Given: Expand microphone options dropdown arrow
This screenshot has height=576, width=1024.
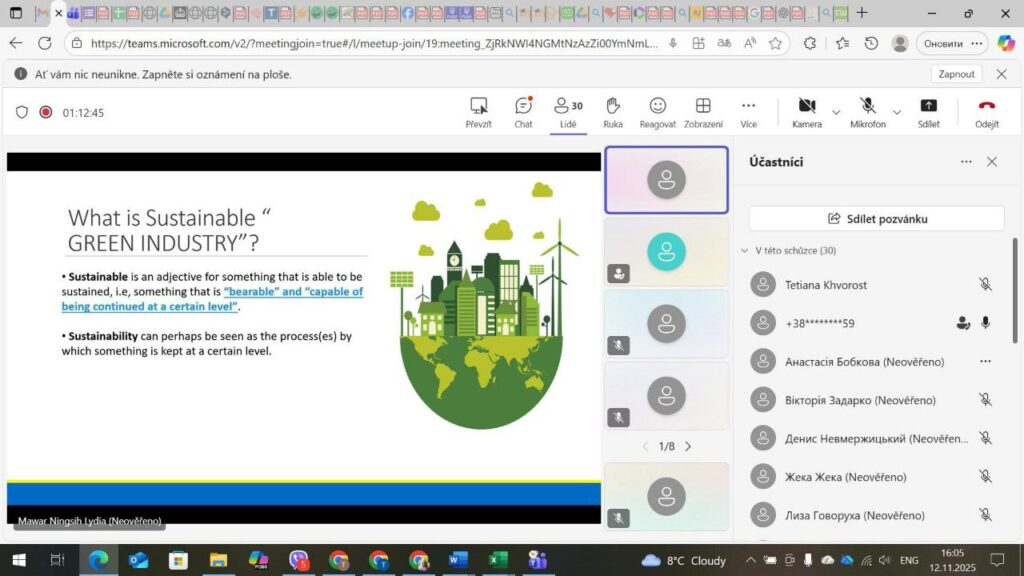Looking at the screenshot, I should click(897, 112).
